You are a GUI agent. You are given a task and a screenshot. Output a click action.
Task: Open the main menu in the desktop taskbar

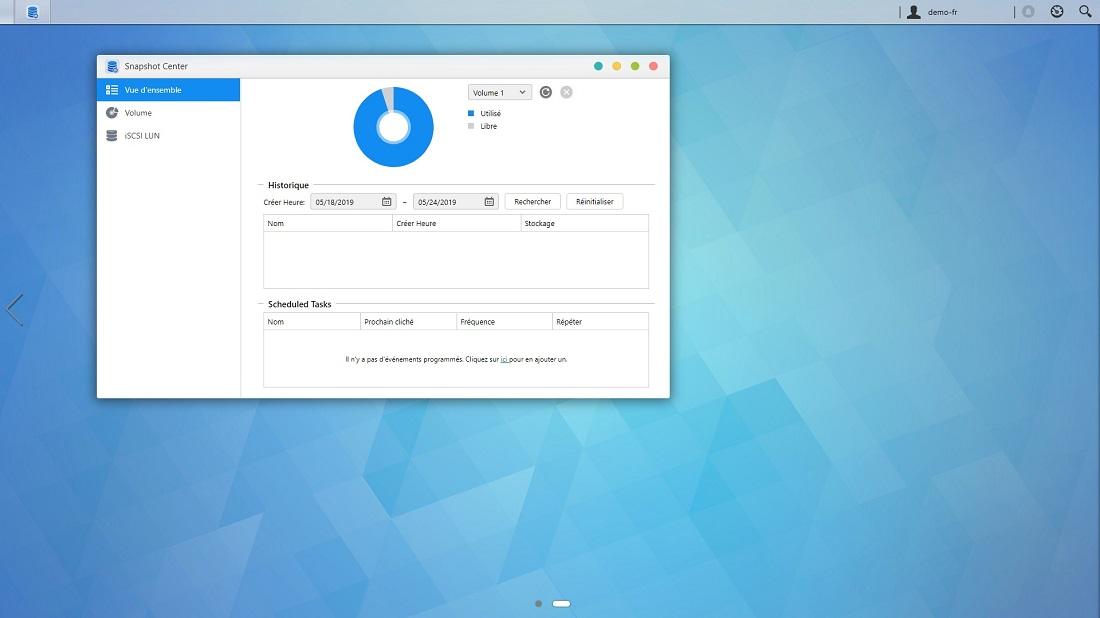[30, 12]
